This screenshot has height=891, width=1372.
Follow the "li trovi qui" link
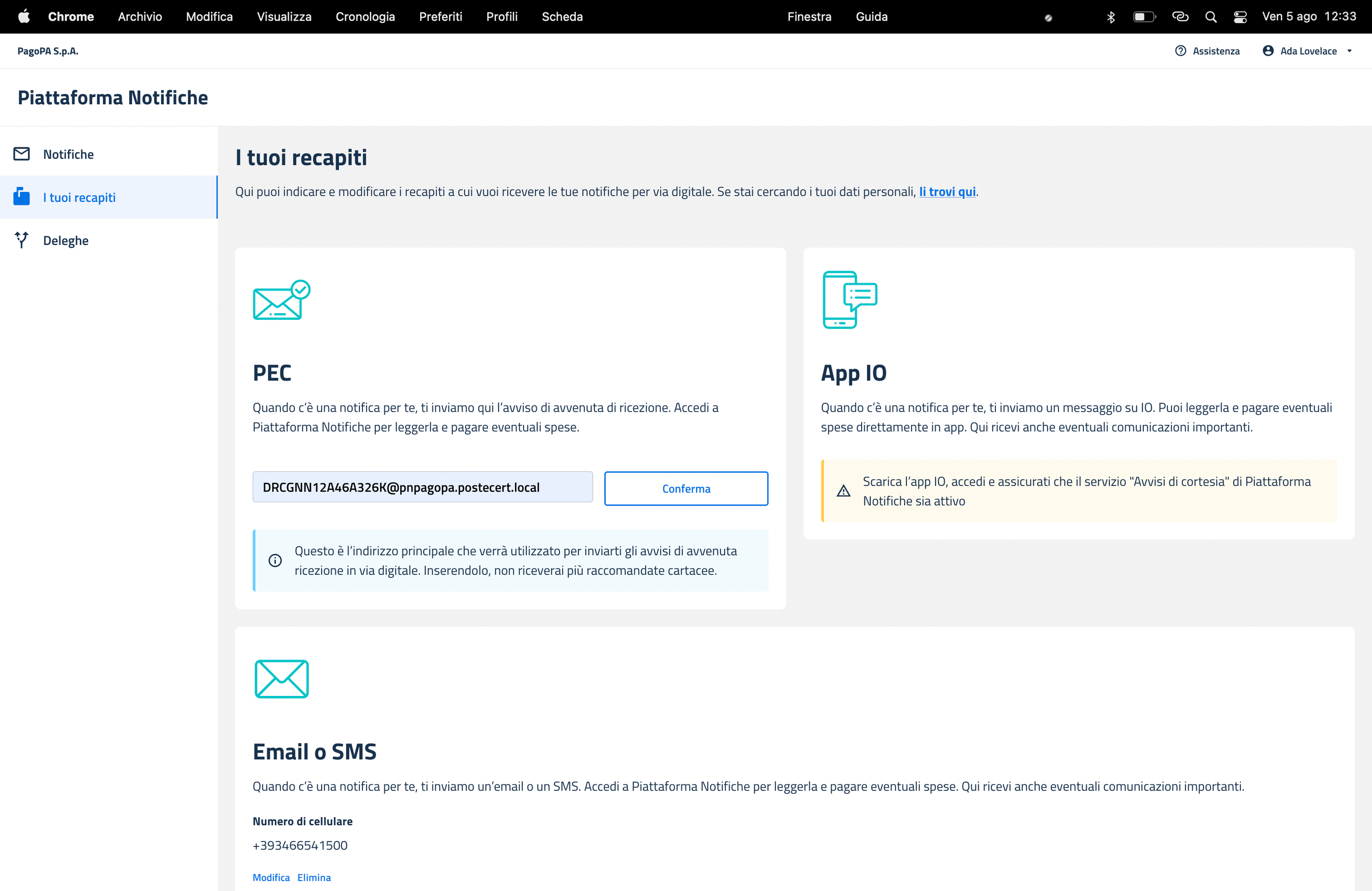pos(947,191)
